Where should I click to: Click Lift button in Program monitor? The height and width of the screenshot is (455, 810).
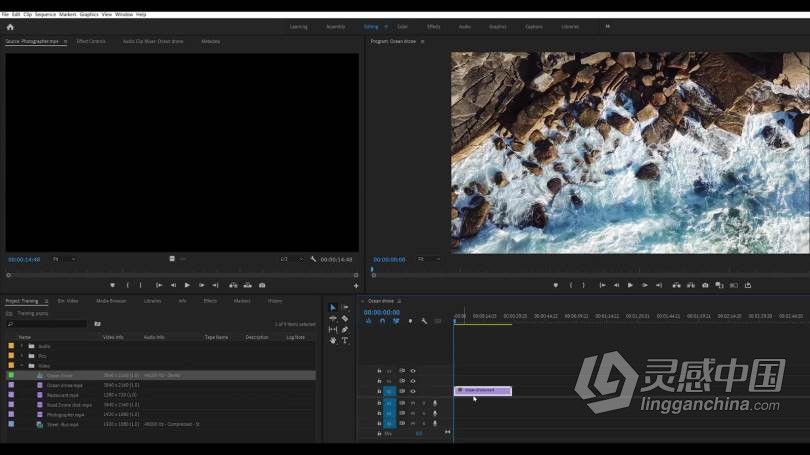(676, 285)
